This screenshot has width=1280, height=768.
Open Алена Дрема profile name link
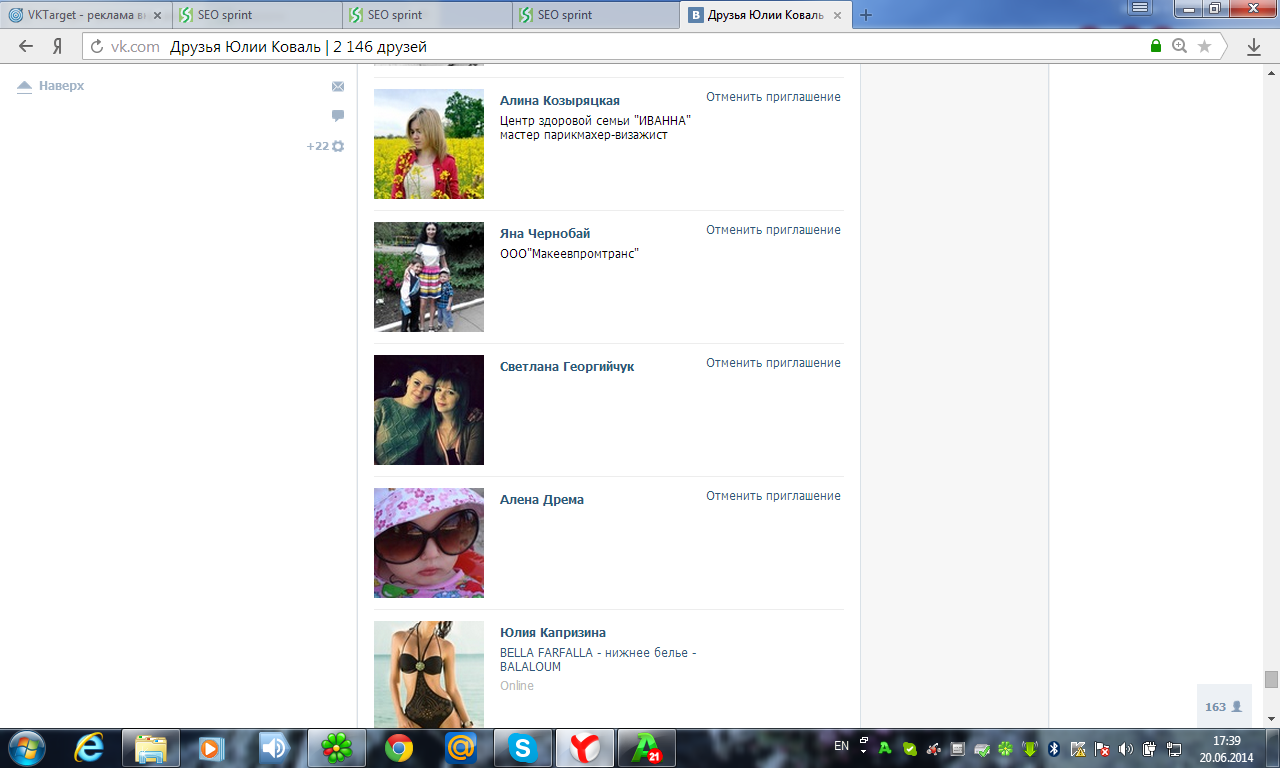coord(542,500)
